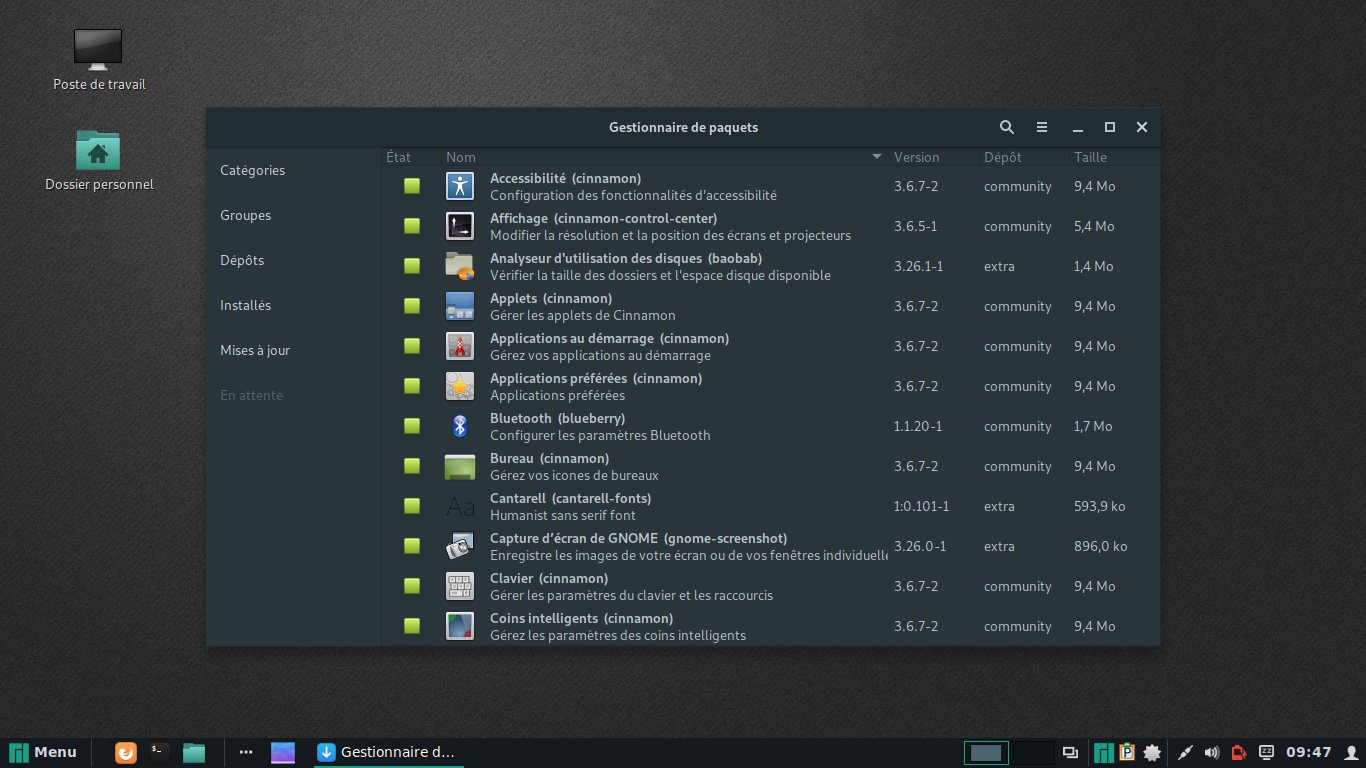Open file manager from the panel
Screen dimensions: 1366x768
click(194, 752)
